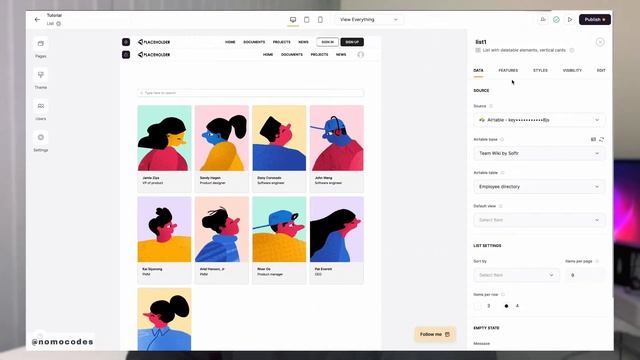The height and width of the screenshot is (360, 640).
Task: Click the open-in-Airtable icon beside Airtable base
Action: [x=593, y=139]
